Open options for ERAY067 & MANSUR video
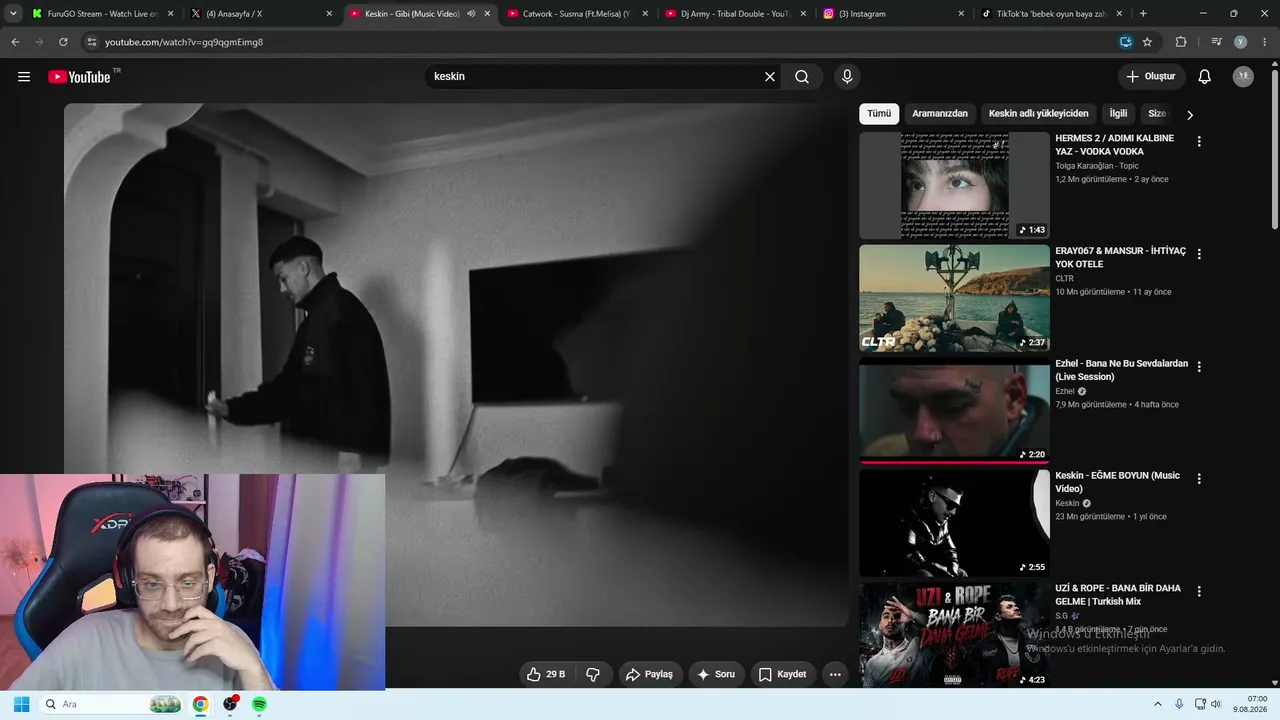This screenshot has height=720, width=1280. point(1199,254)
